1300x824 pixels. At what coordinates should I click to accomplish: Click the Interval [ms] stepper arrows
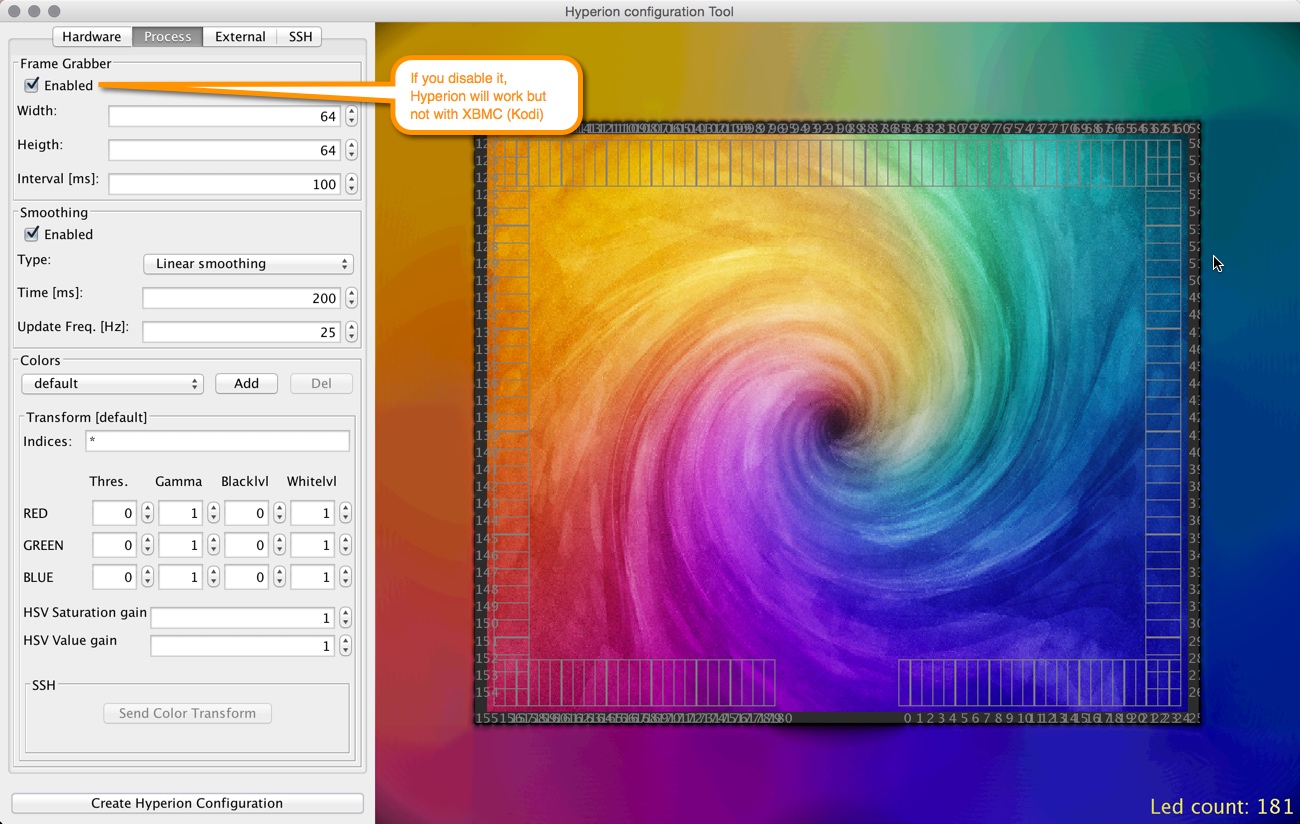(351, 185)
